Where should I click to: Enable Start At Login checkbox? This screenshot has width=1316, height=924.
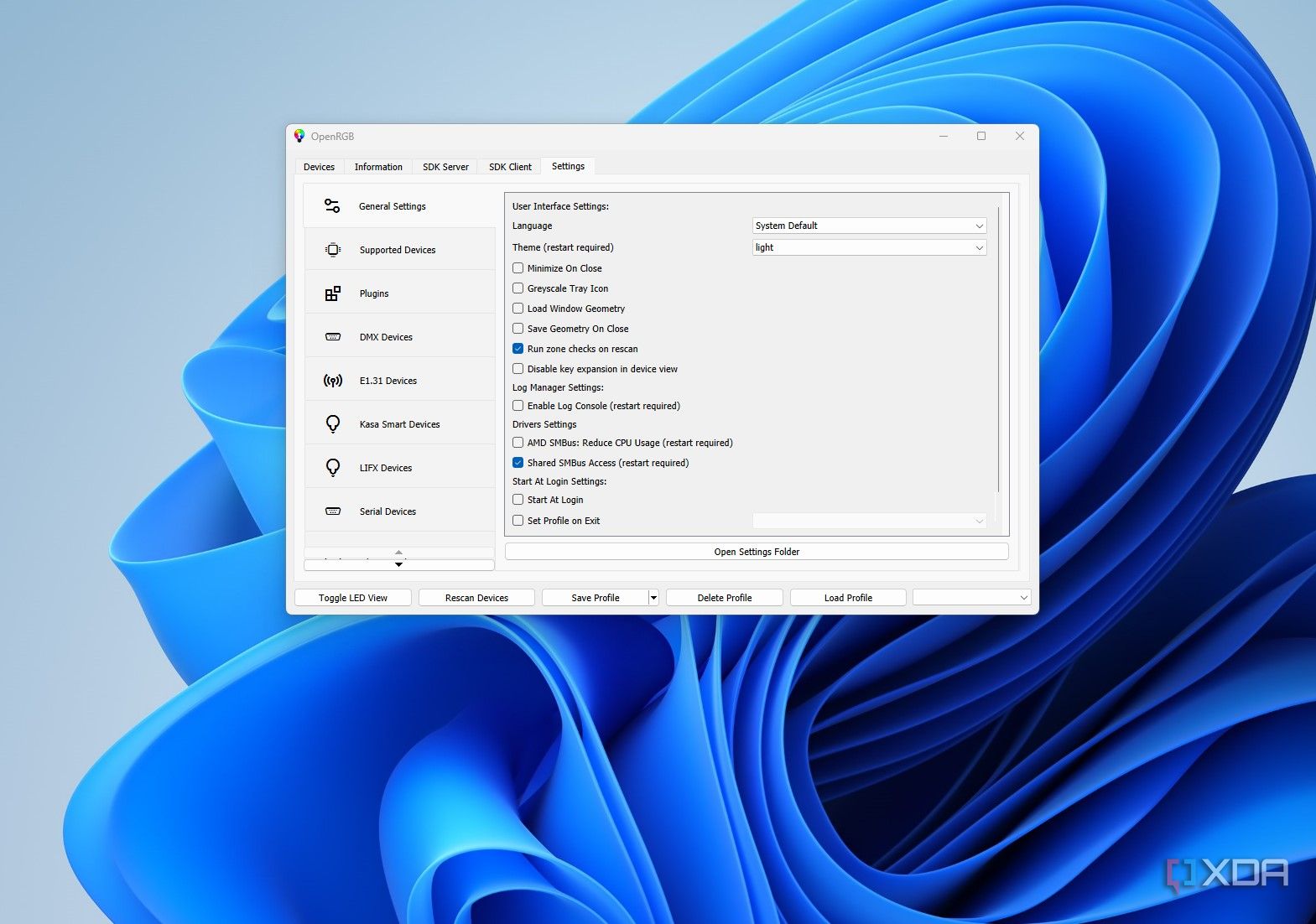(x=518, y=500)
